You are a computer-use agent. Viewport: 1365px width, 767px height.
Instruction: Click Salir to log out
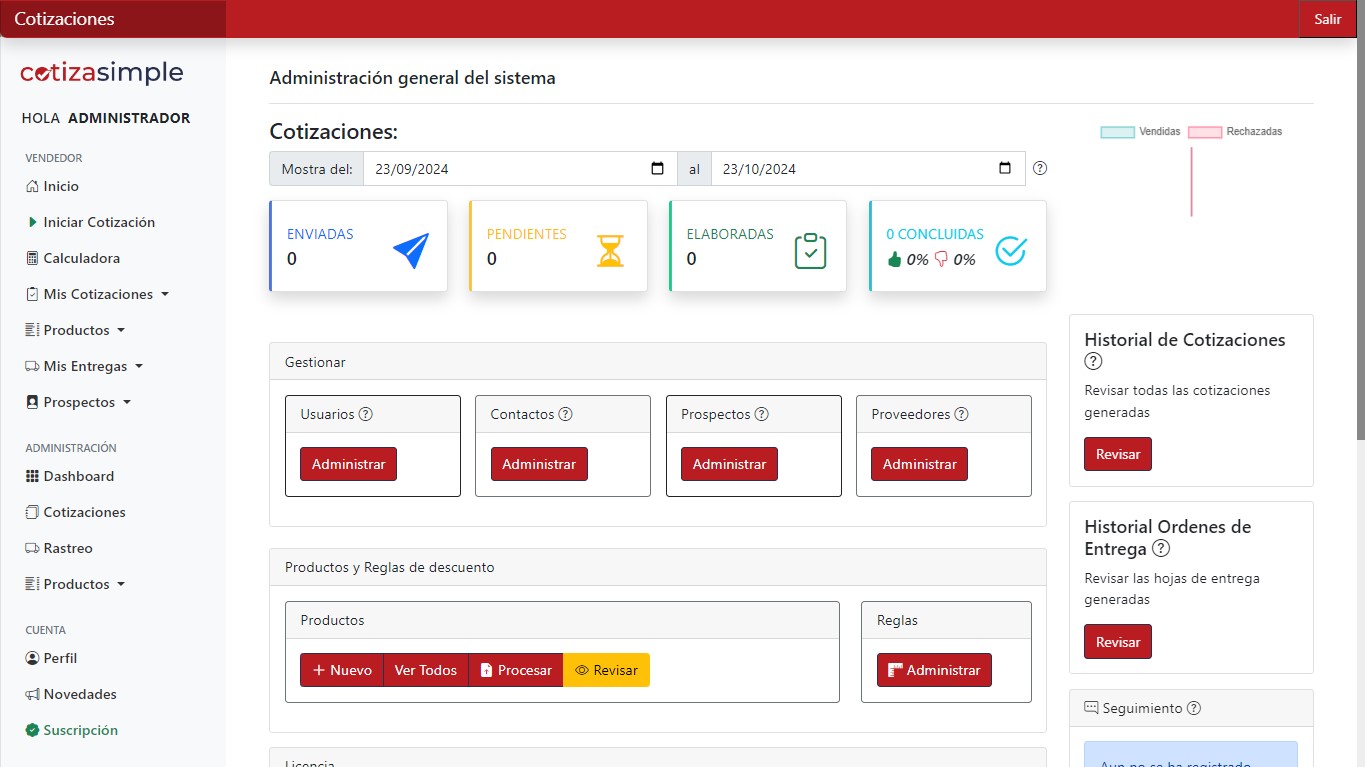[1327, 19]
